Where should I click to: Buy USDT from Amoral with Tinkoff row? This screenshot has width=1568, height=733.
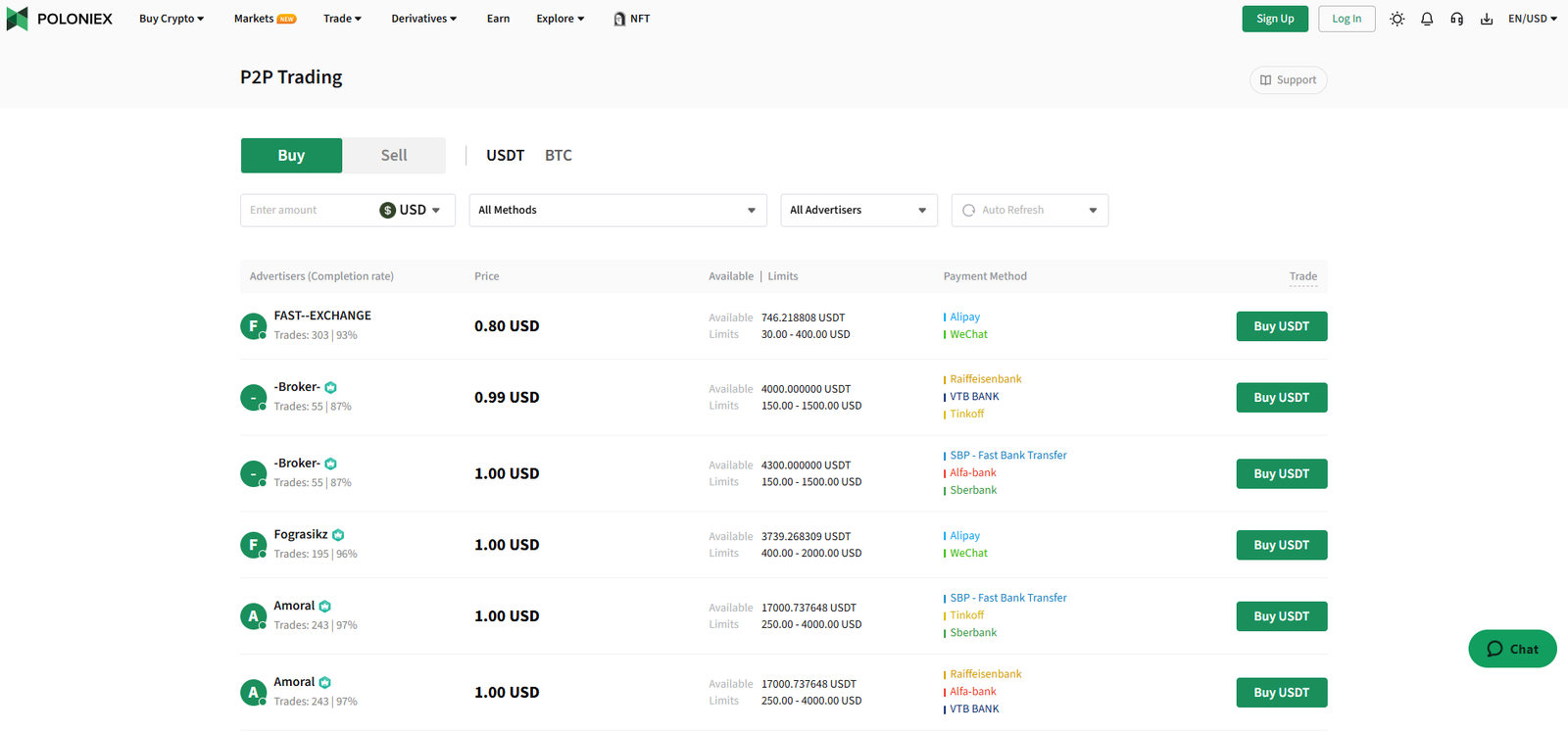(1282, 616)
